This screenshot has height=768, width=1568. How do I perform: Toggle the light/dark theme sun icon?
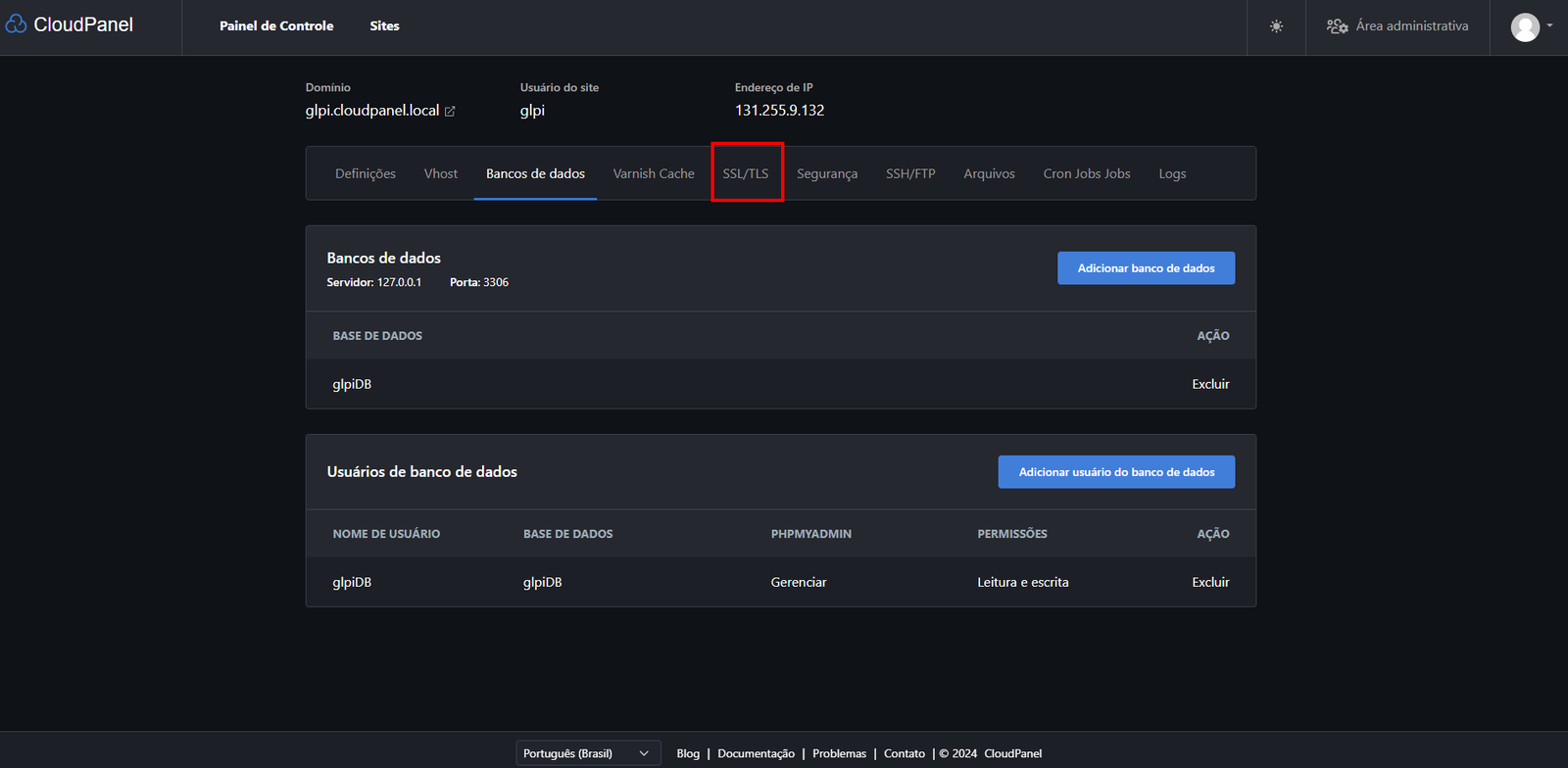point(1276,26)
